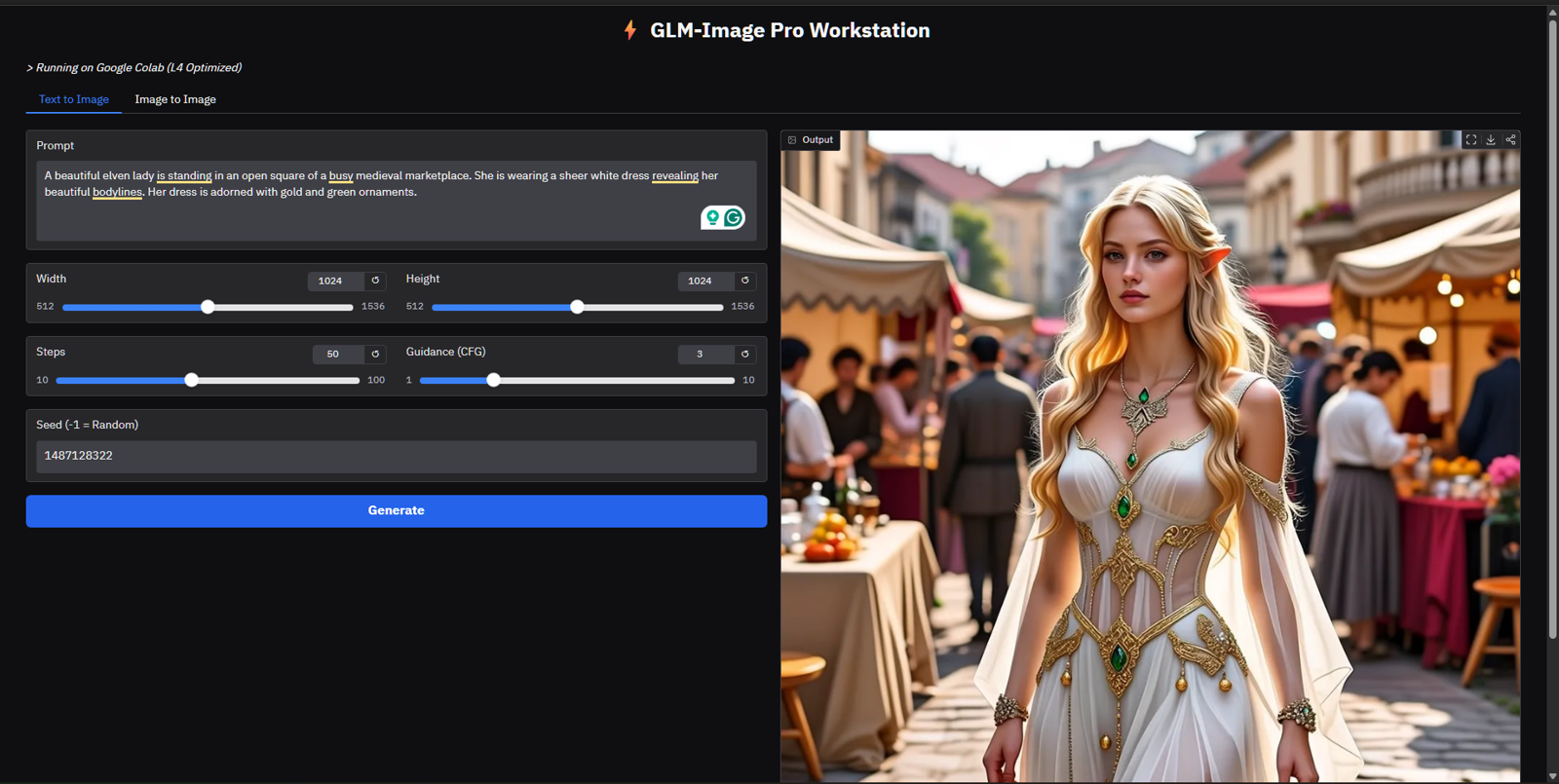Click the generated elven lady image
The width and height of the screenshot is (1559, 784).
coord(1150,456)
